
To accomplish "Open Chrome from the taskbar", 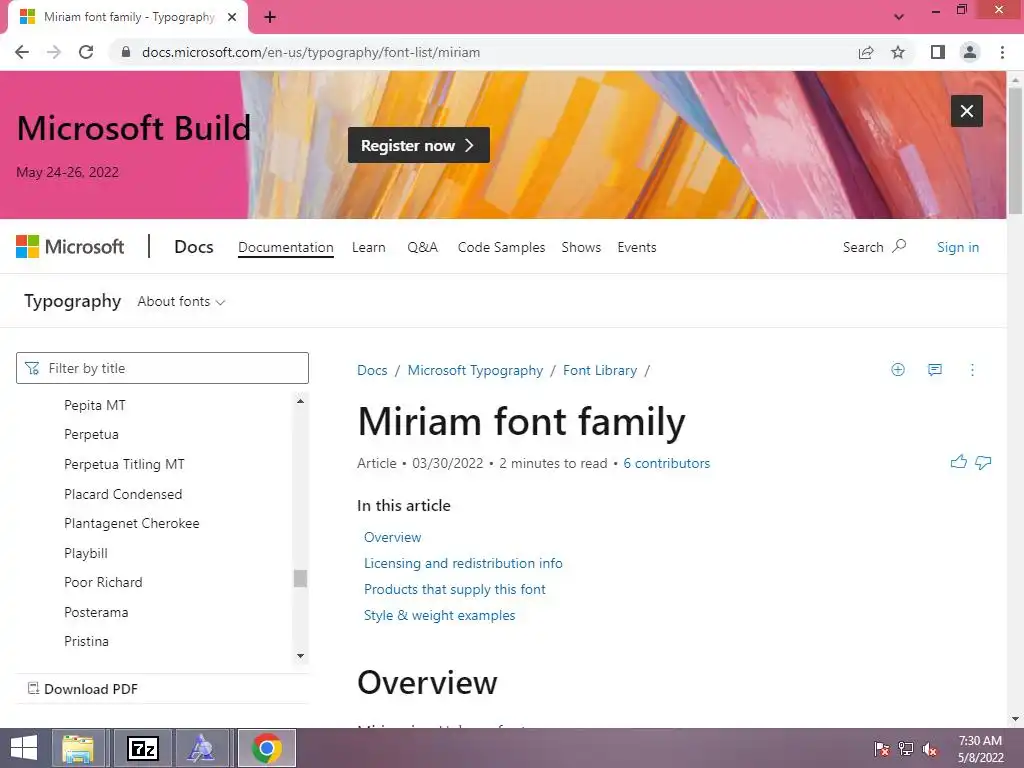I will coord(266,748).
